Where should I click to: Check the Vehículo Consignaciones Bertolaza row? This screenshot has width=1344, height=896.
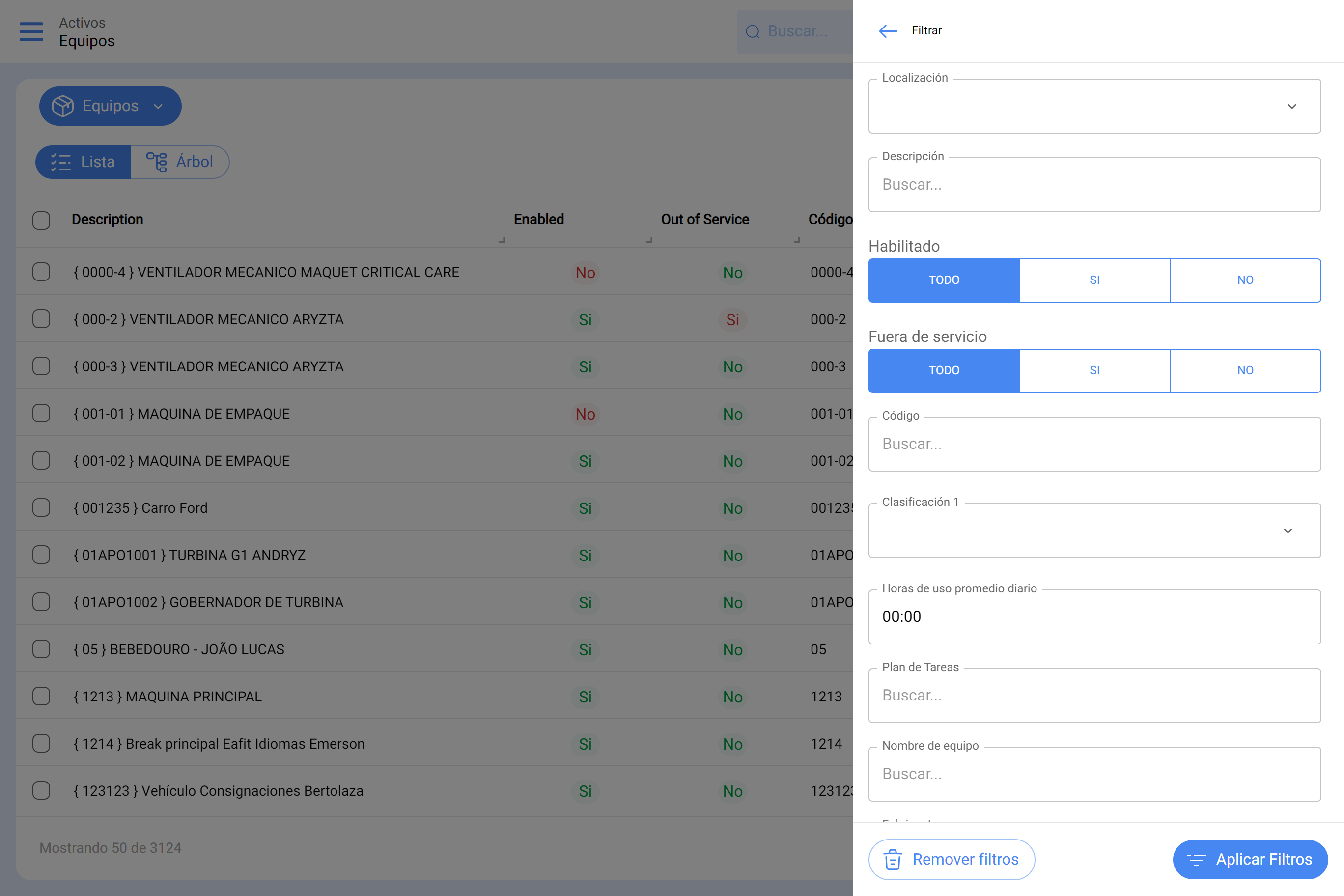coord(41,790)
